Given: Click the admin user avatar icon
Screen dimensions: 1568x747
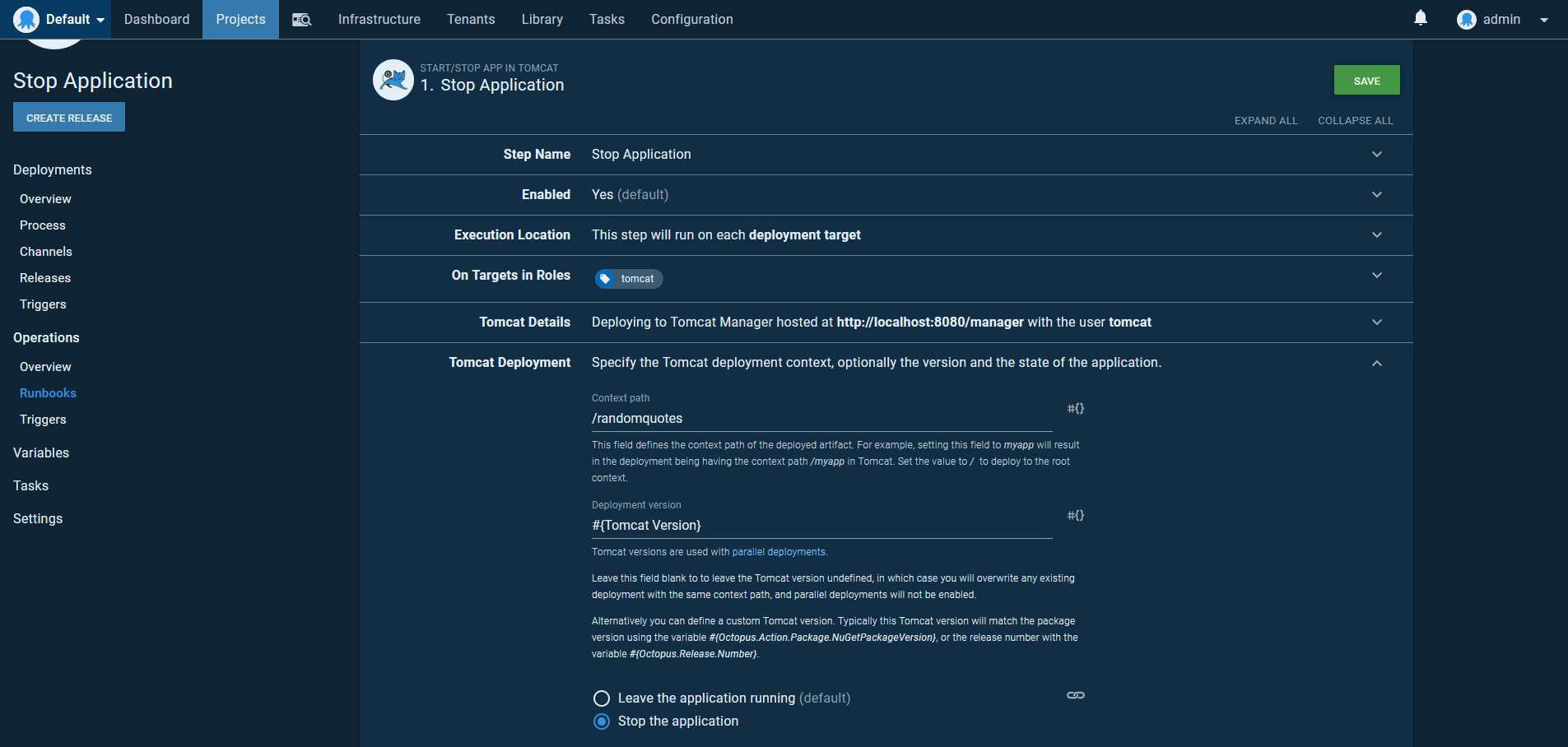Looking at the screenshot, I should tap(1466, 20).
